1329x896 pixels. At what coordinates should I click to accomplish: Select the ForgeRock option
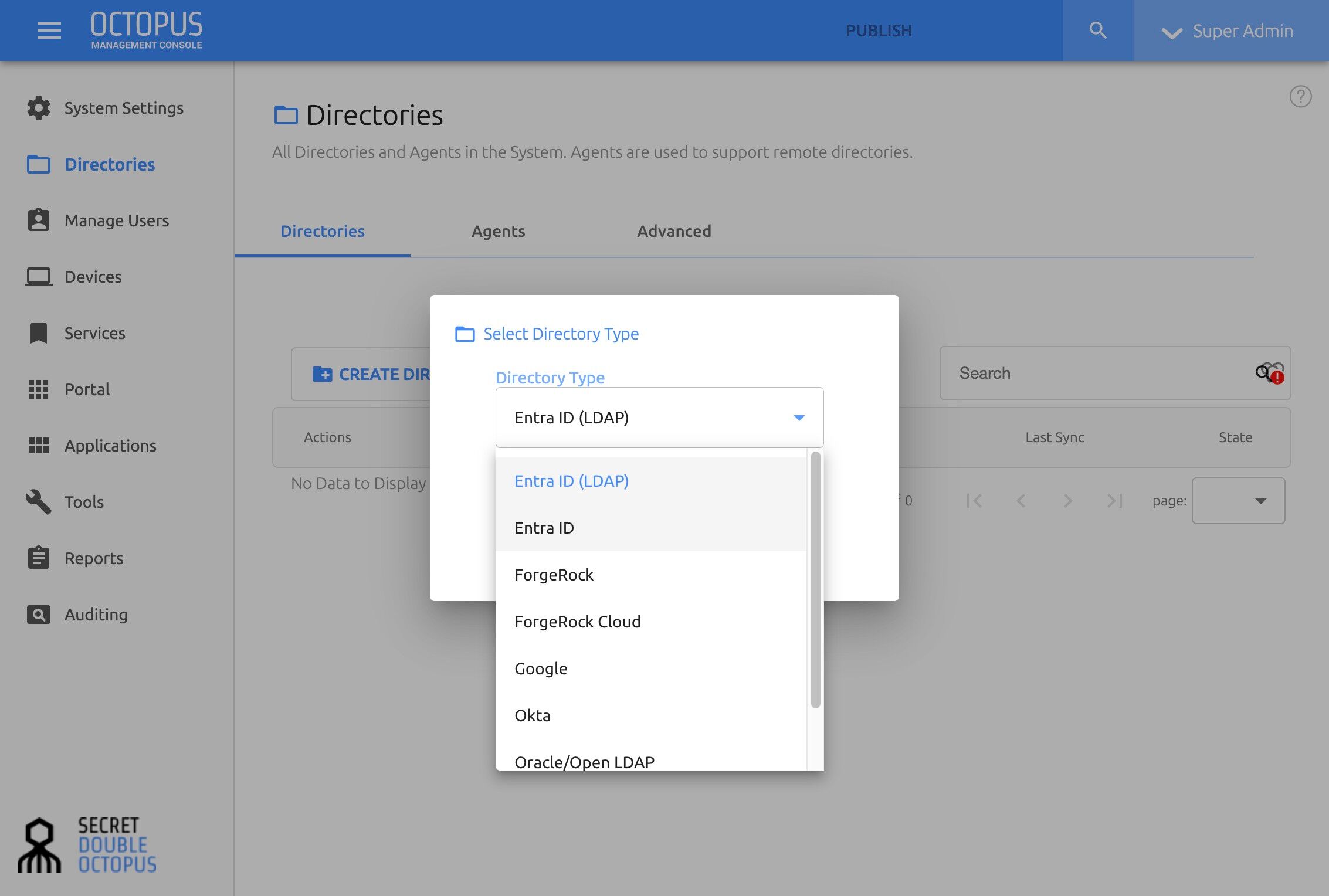(x=651, y=575)
